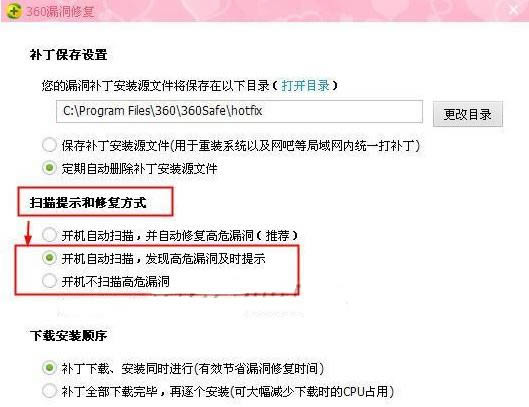529x407 pixels.
Task: Select 保存补丁安装源文件 radio option
Action: [49, 145]
